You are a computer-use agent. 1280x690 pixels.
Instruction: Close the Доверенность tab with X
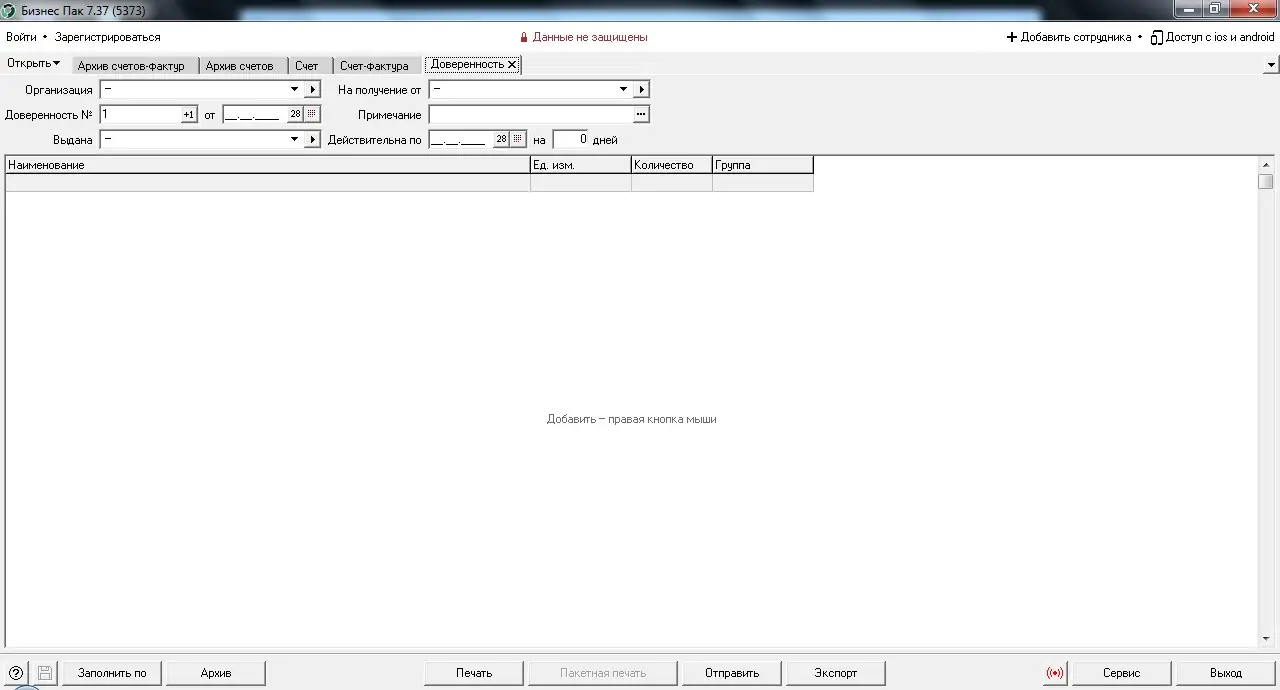point(512,64)
